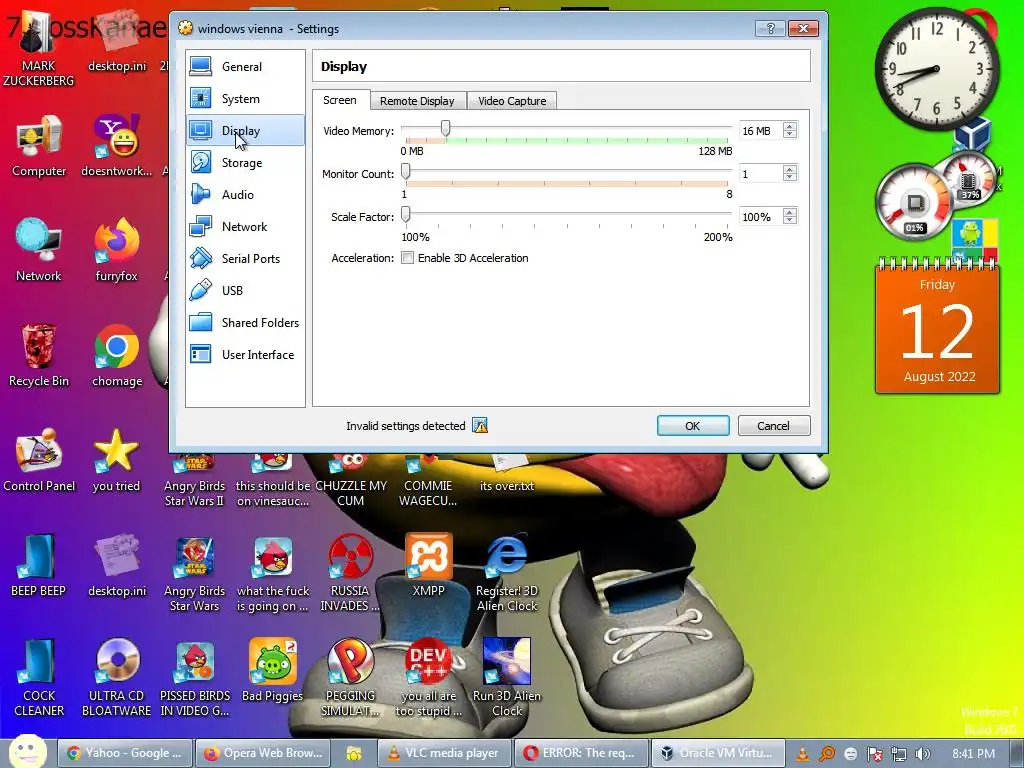The image size is (1024, 768).
Task: Click the Video Memory slider handle
Action: [x=445, y=129]
